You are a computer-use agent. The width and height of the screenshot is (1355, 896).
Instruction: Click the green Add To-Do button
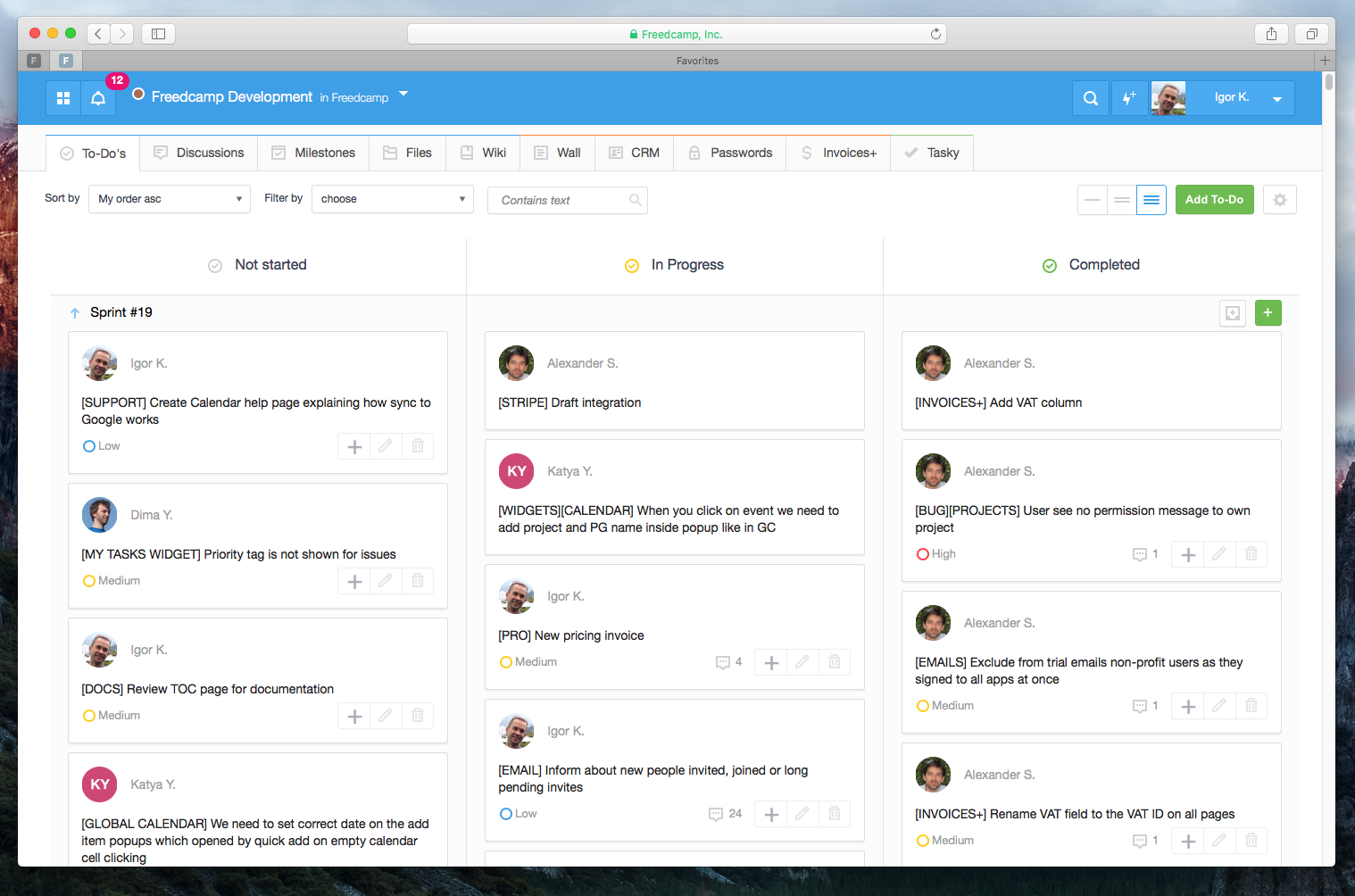[x=1215, y=200]
